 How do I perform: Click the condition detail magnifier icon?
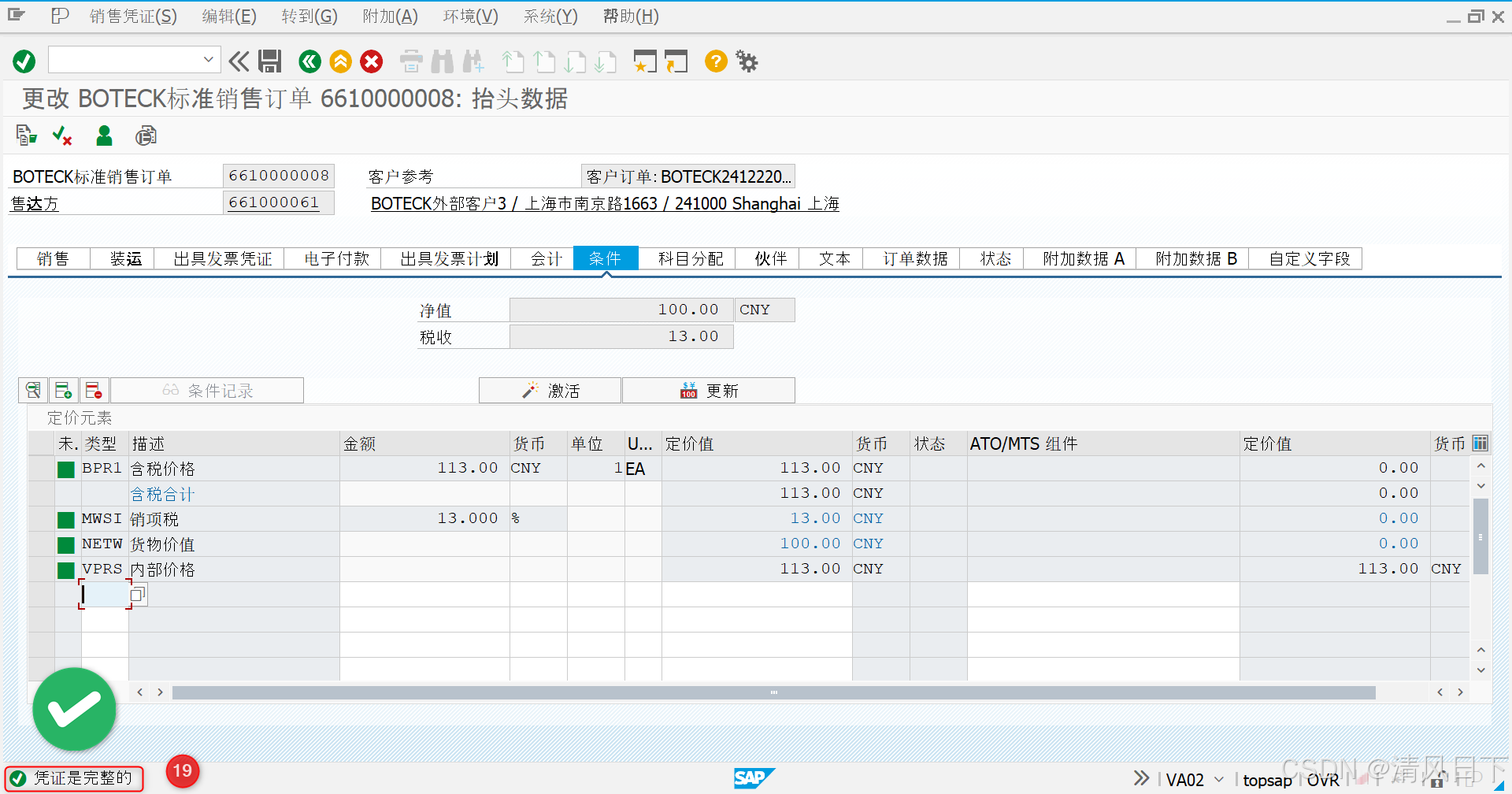point(33,390)
